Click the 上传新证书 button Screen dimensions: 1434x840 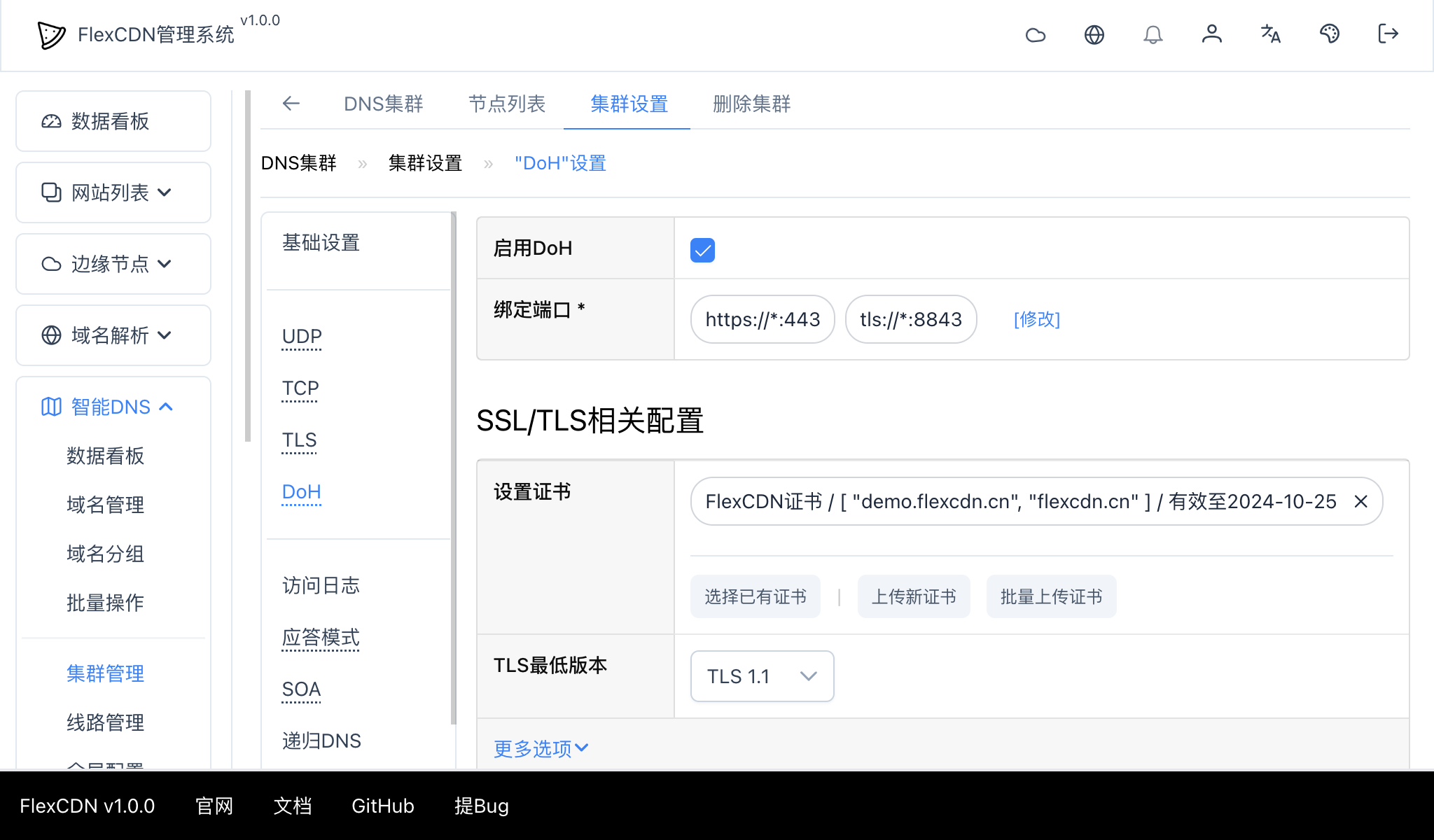914,596
